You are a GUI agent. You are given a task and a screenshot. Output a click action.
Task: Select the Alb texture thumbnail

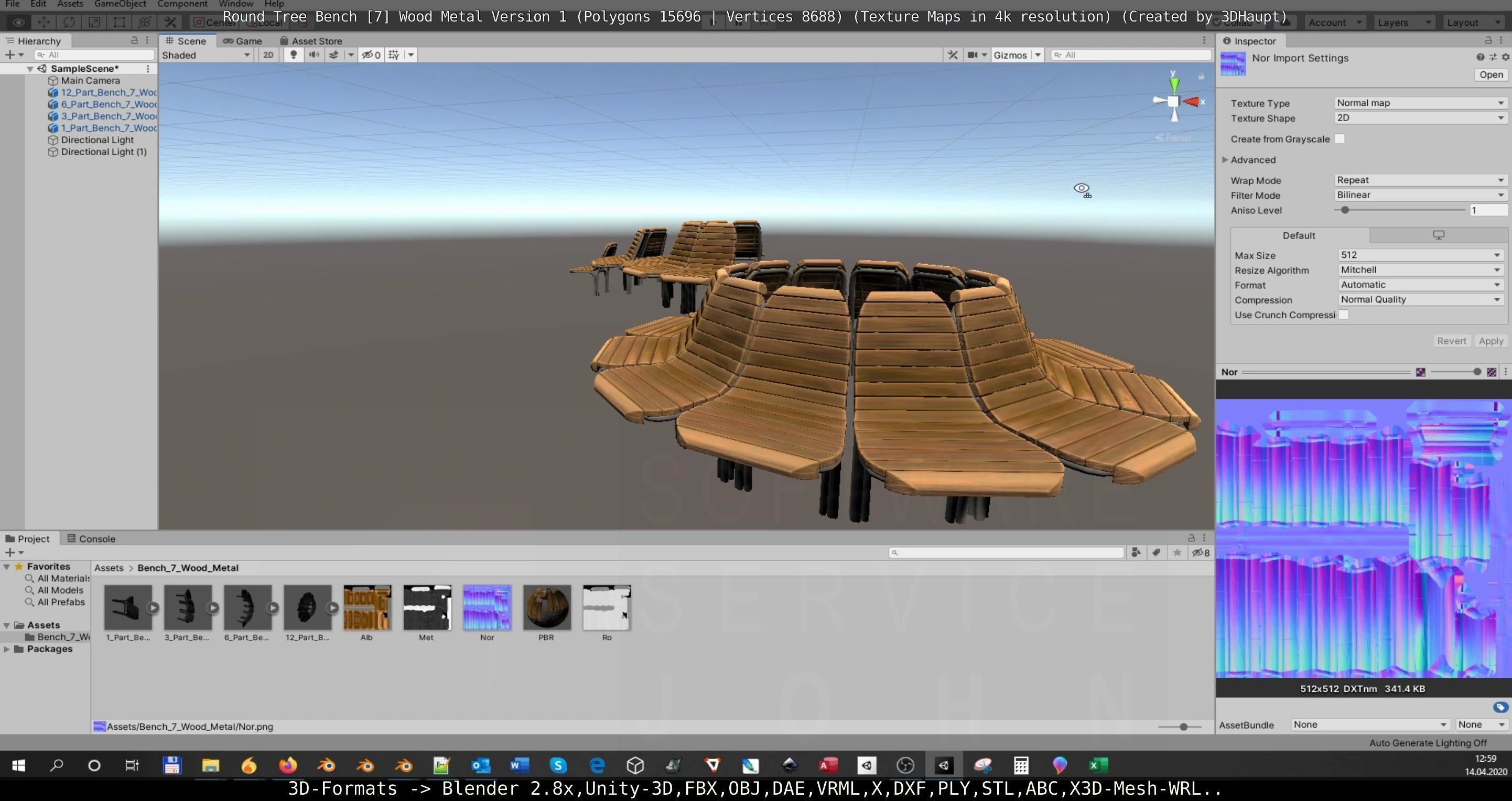(368, 608)
